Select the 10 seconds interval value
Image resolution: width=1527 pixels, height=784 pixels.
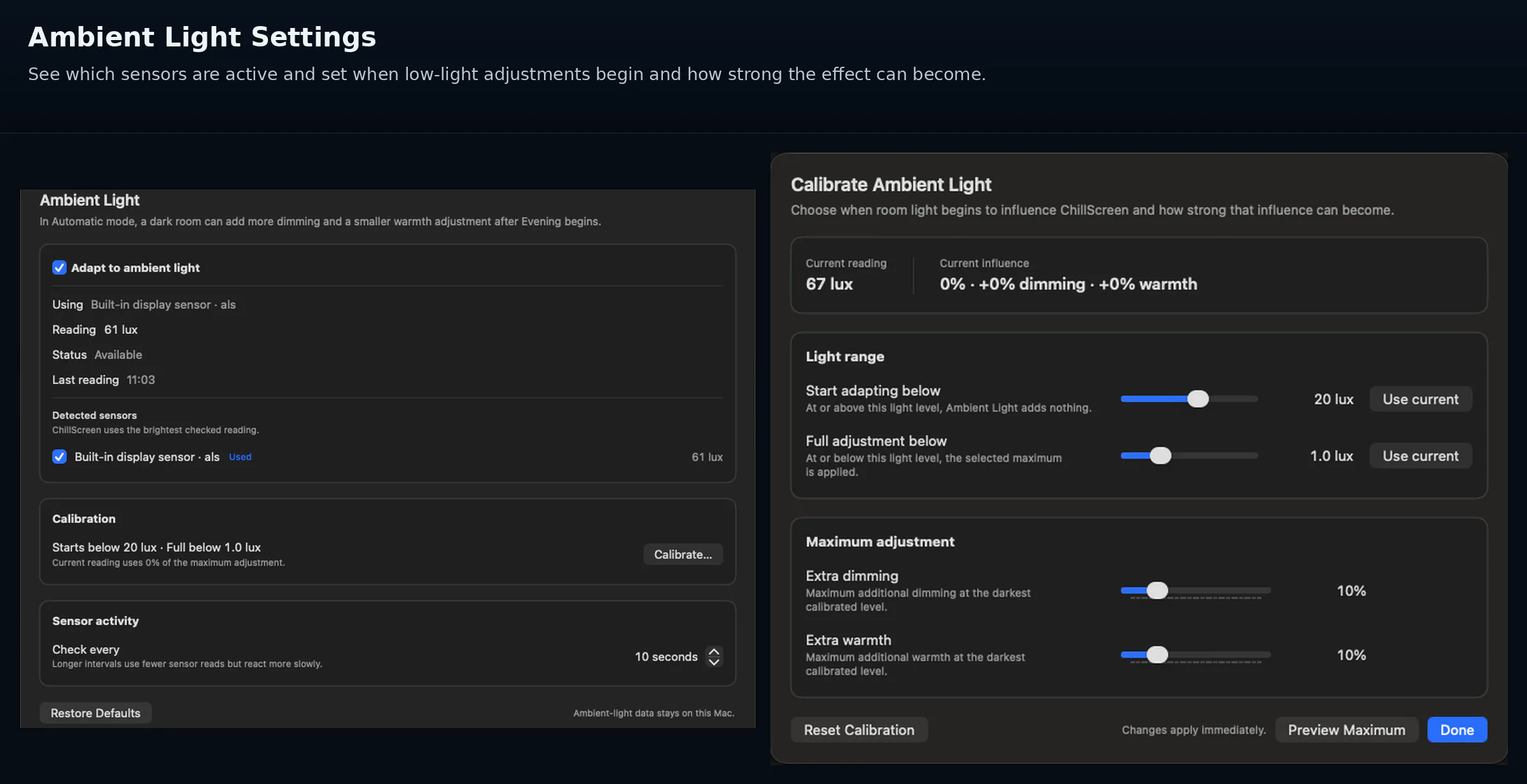666,657
